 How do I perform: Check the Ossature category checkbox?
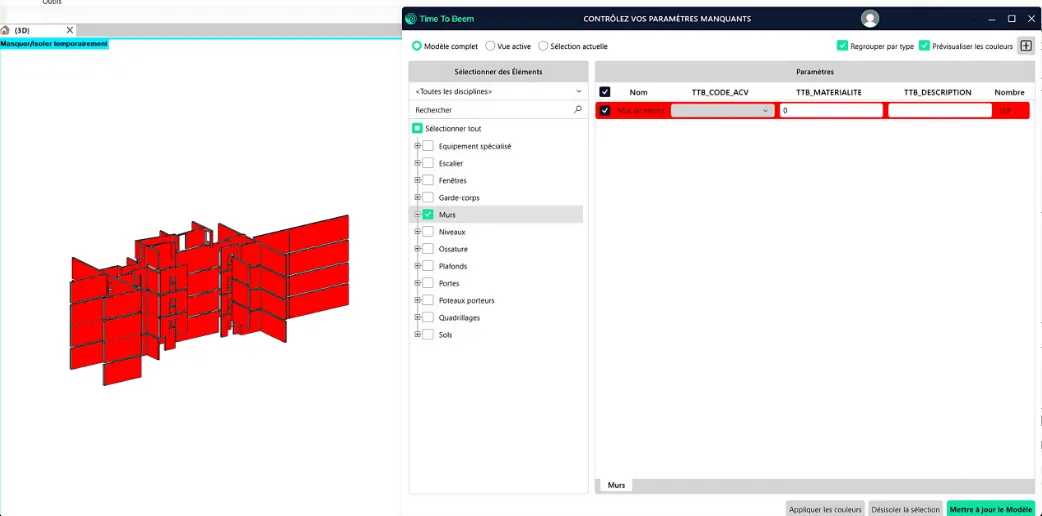428,249
